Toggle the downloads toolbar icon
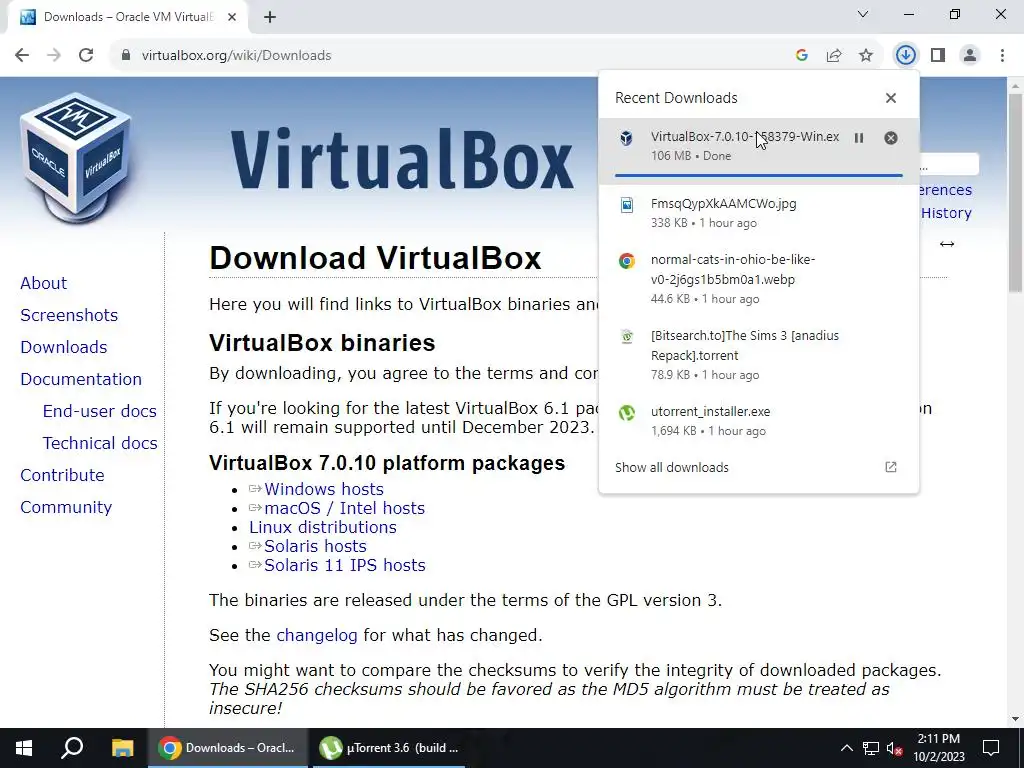Viewport: 1024px width, 768px height. (x=905, y=56)
